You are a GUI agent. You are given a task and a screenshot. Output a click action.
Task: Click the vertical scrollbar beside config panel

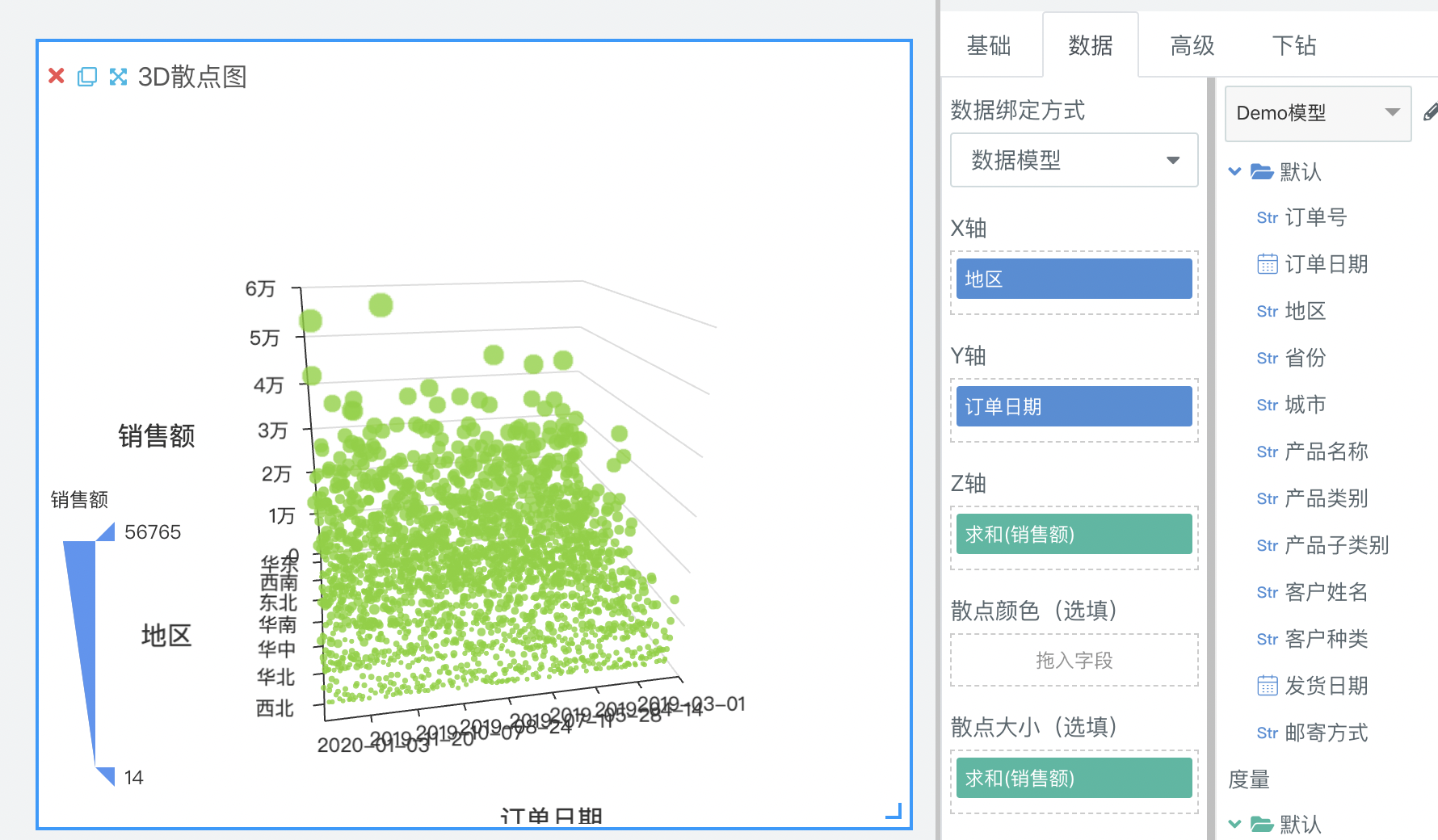[x=1210, y=459]
